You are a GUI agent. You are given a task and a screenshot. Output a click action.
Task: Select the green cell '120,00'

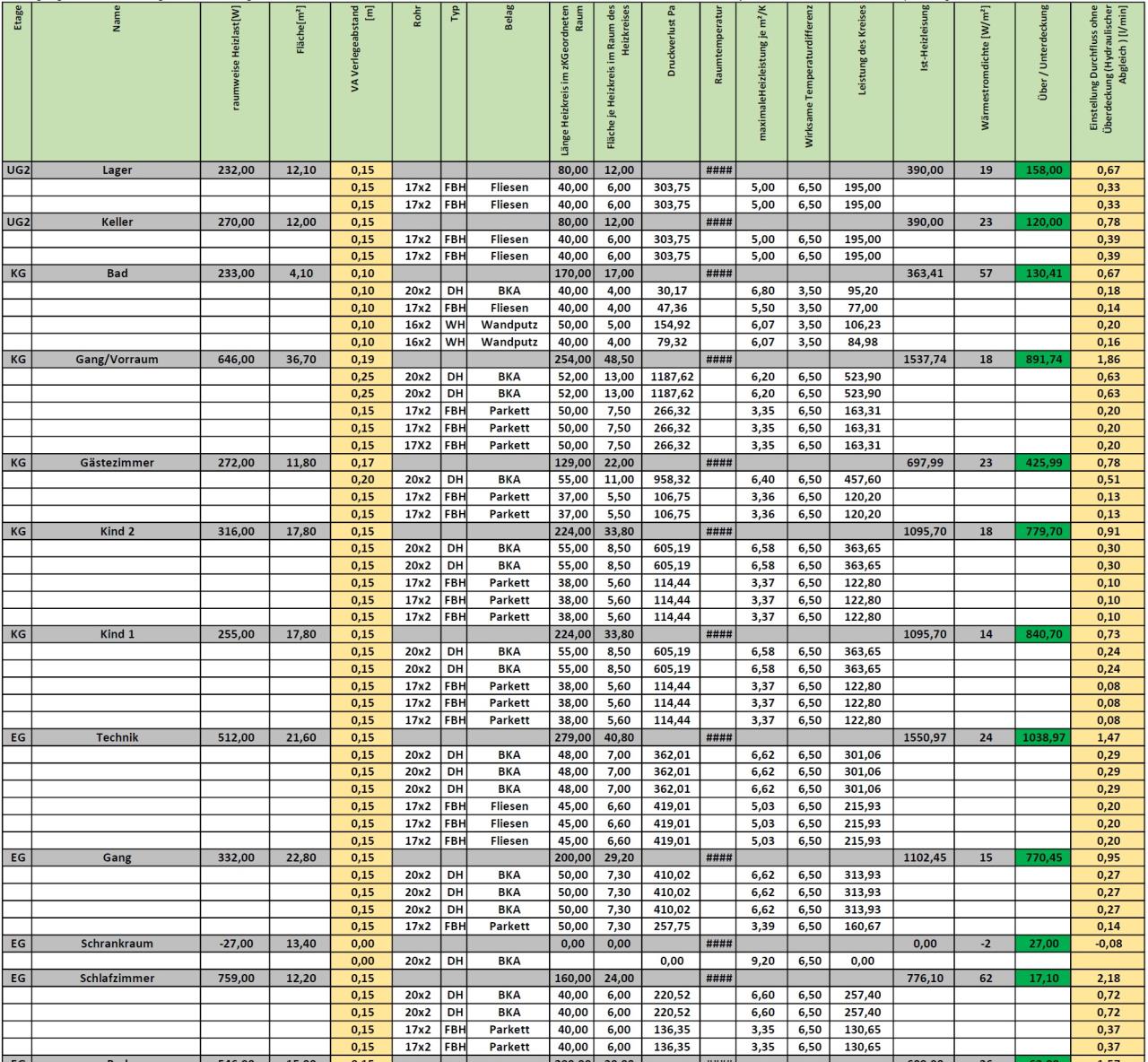(x=1043, y=222)
